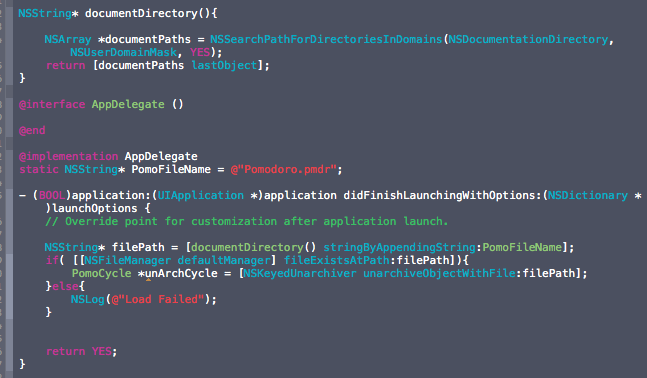Screen dimensions: 647x378
Task: Click documentDirectory in the function definition line
Action: coord(141,13)
